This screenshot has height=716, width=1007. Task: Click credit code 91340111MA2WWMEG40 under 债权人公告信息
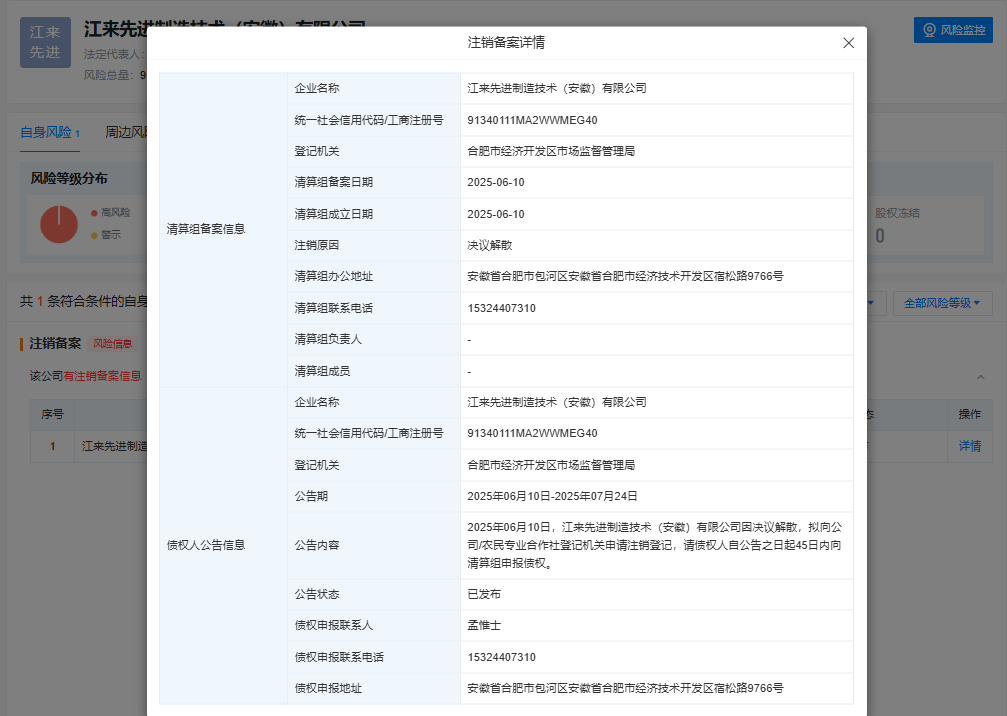532,433
